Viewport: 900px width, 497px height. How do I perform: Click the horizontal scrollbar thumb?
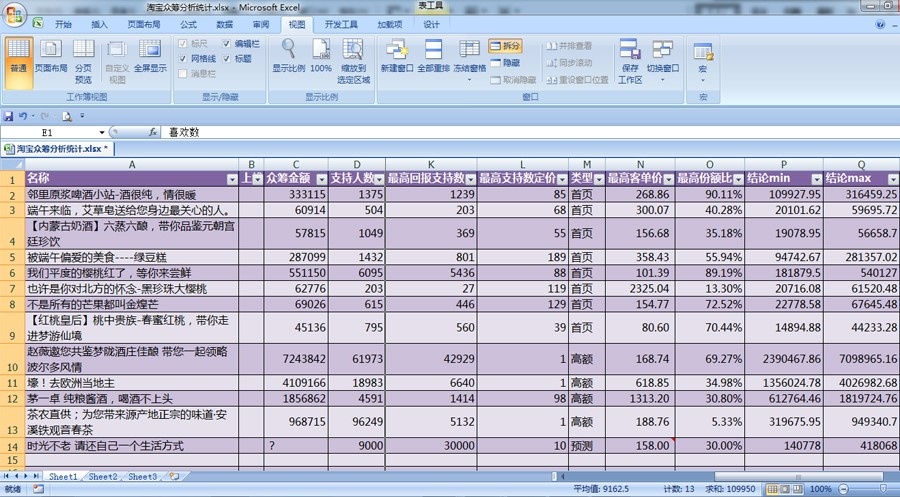click(798, 476)
